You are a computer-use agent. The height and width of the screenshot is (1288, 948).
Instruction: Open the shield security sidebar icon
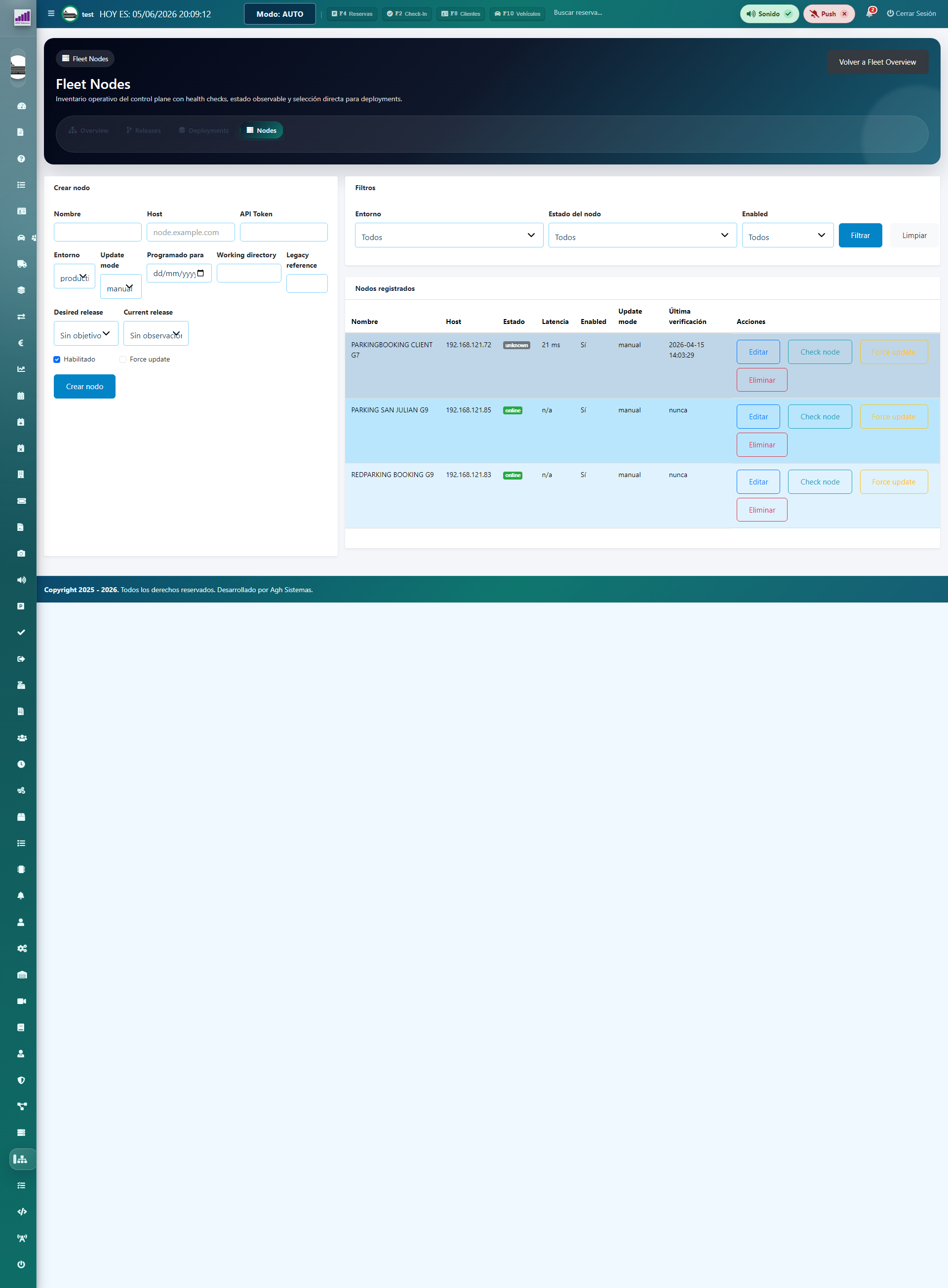click(21, 1080)
